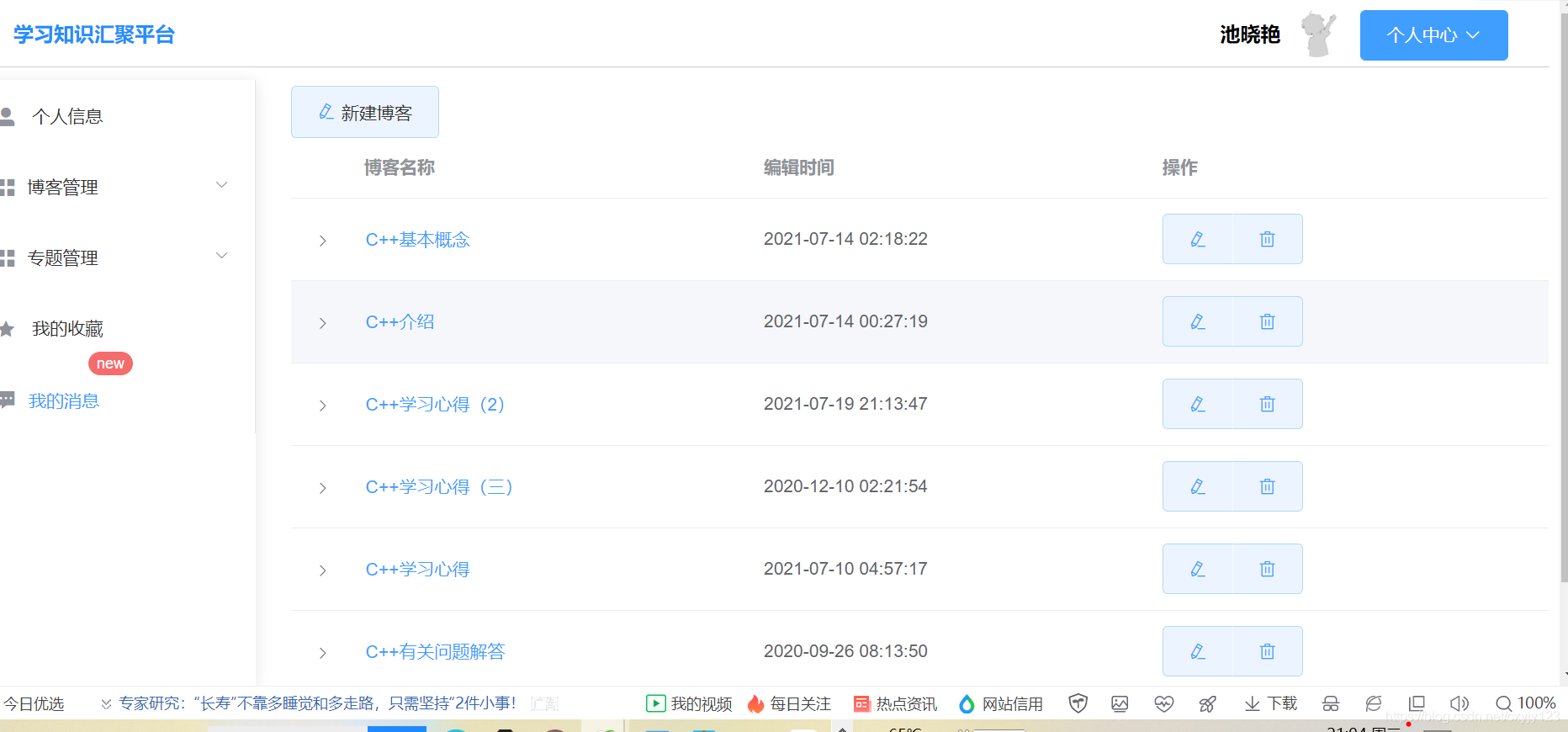The image size is (1568, 732).
Task: Open the C++介绍 blog link
Action: pyautogui.click(x=400, y=322)
